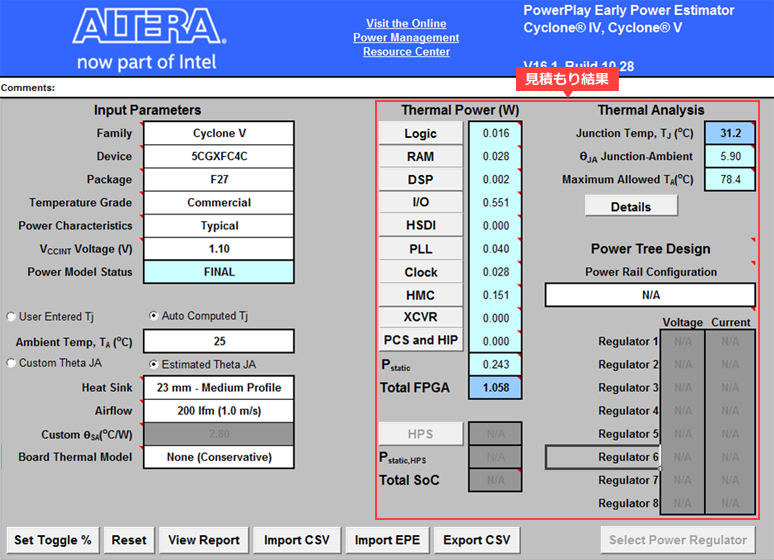774x560 pixels.
Task: Click the Regulator 6 label
Action: point(628,457)
